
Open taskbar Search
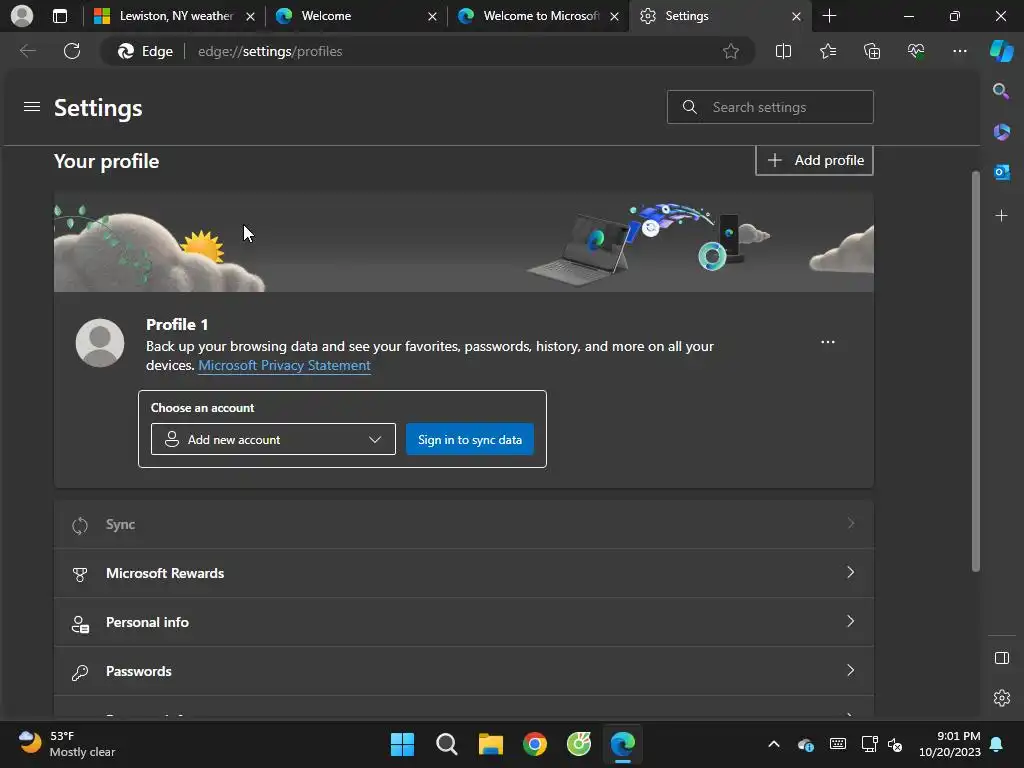coord(447,744)
